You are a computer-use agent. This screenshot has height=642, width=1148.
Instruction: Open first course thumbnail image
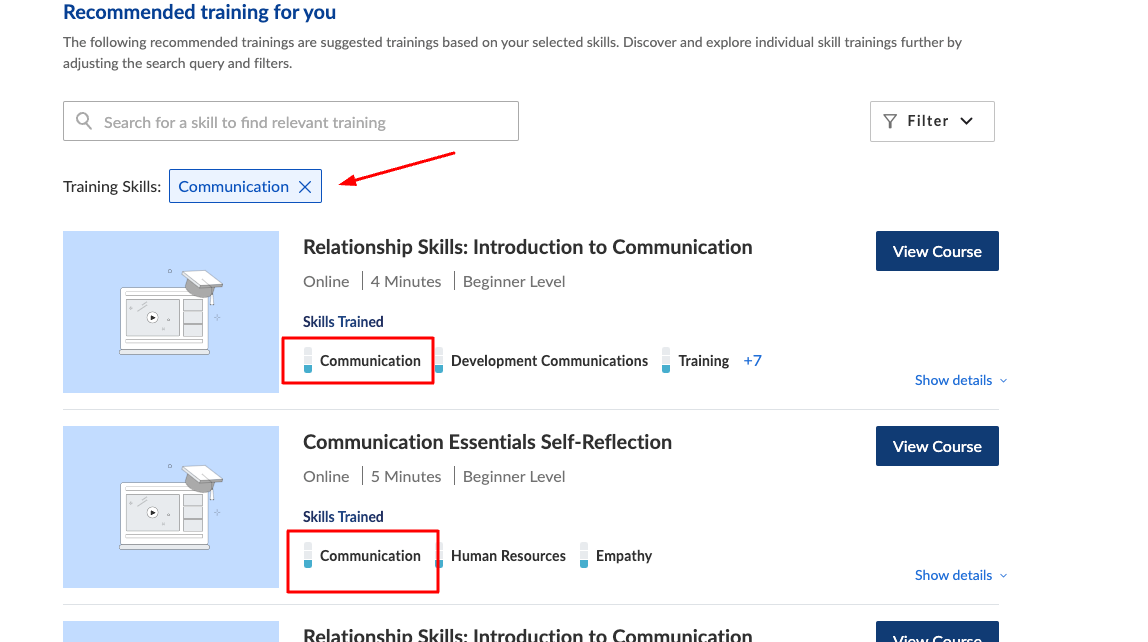pos(171,312)
